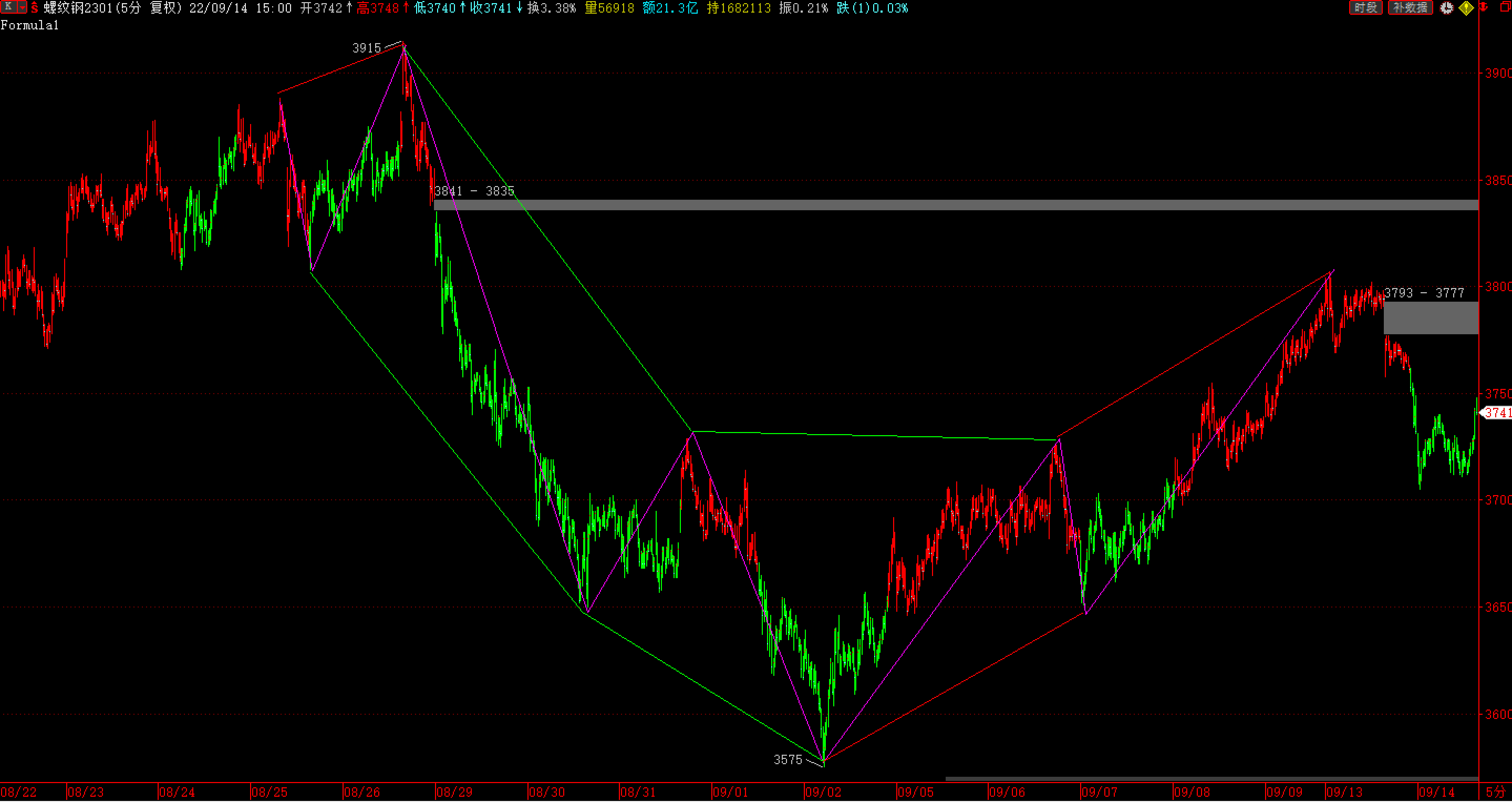Viewport: 1512px width, 802px height.
Task: Click the 开3742 open price text
Action: (325, 8)
